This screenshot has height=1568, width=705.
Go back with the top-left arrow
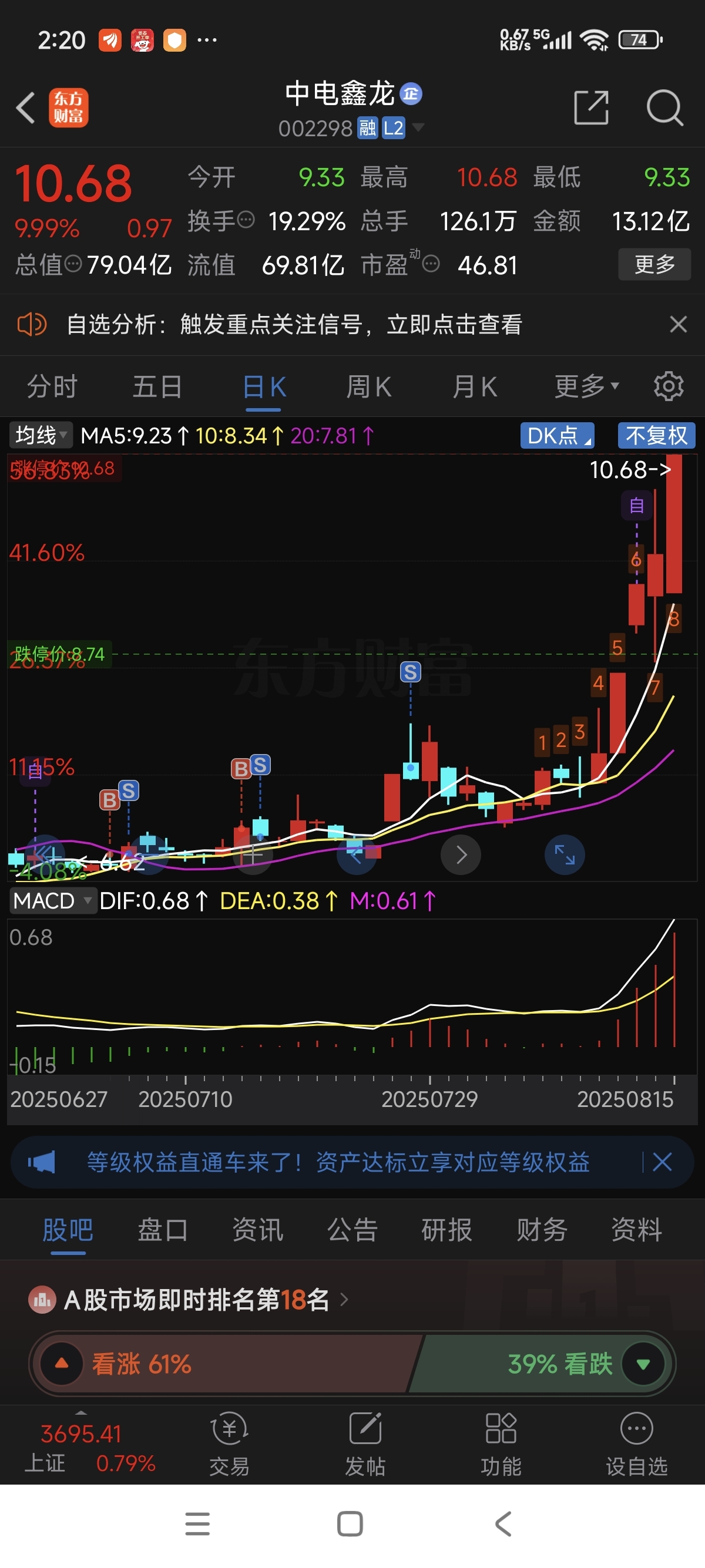(x=26, y=107)
